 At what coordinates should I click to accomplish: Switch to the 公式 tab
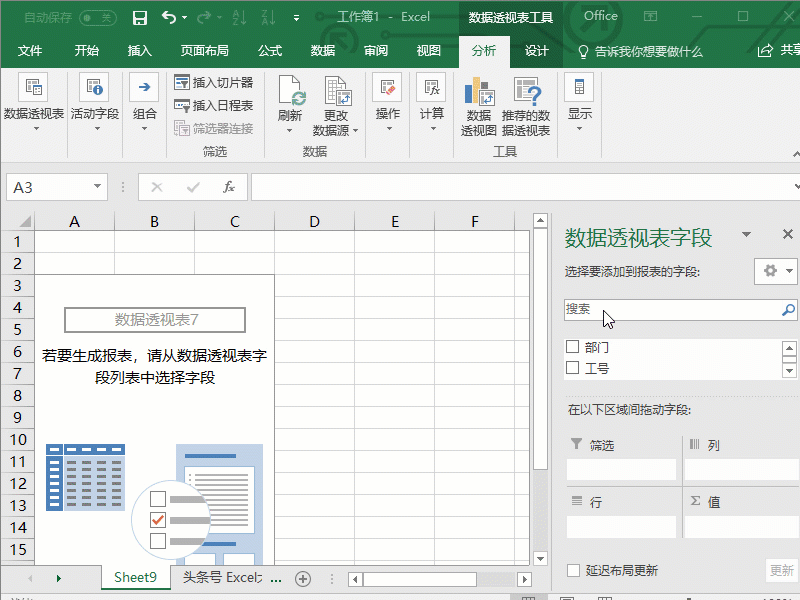pyautogui.click(x=269, y=51)
